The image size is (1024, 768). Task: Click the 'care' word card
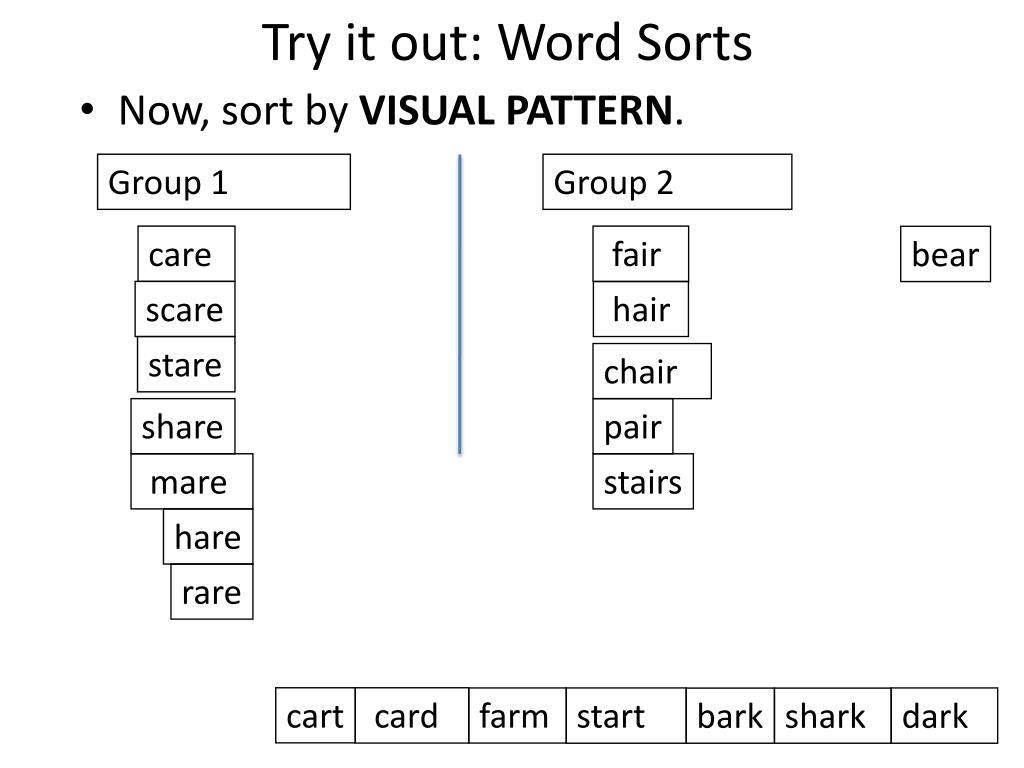(x=186, y=254)
